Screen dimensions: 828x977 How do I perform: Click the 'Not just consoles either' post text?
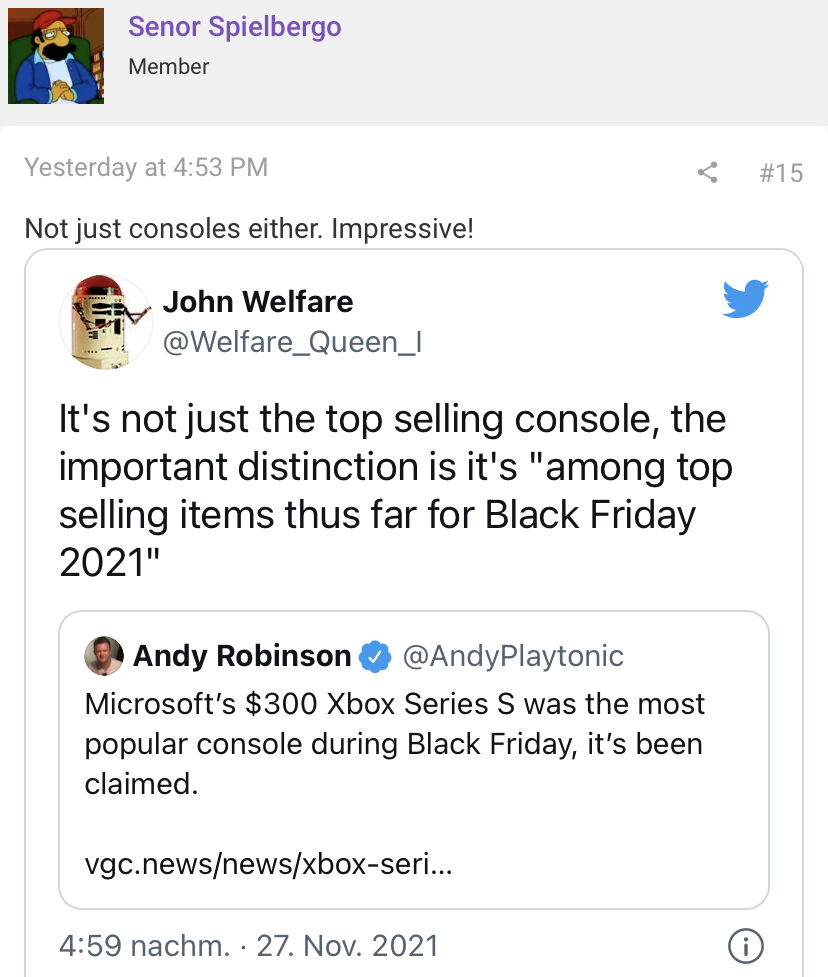[x=249, y=229]
